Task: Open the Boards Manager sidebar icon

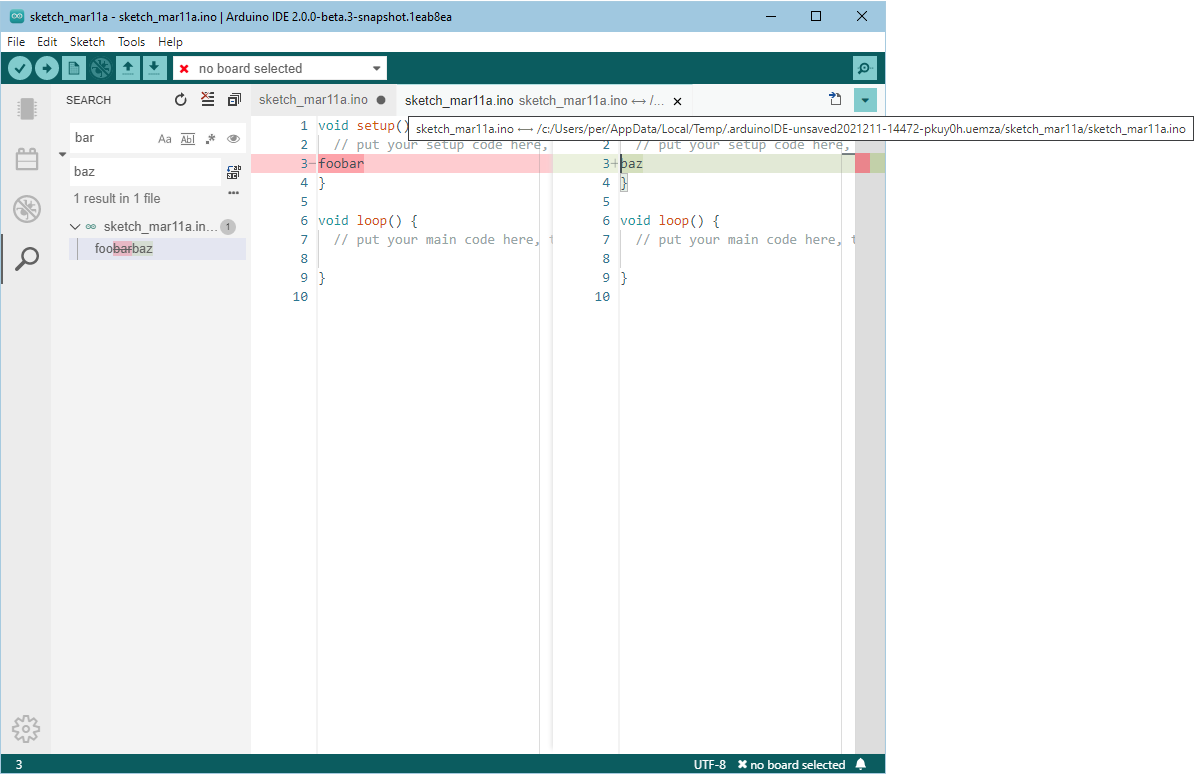Action: point(27,109)
